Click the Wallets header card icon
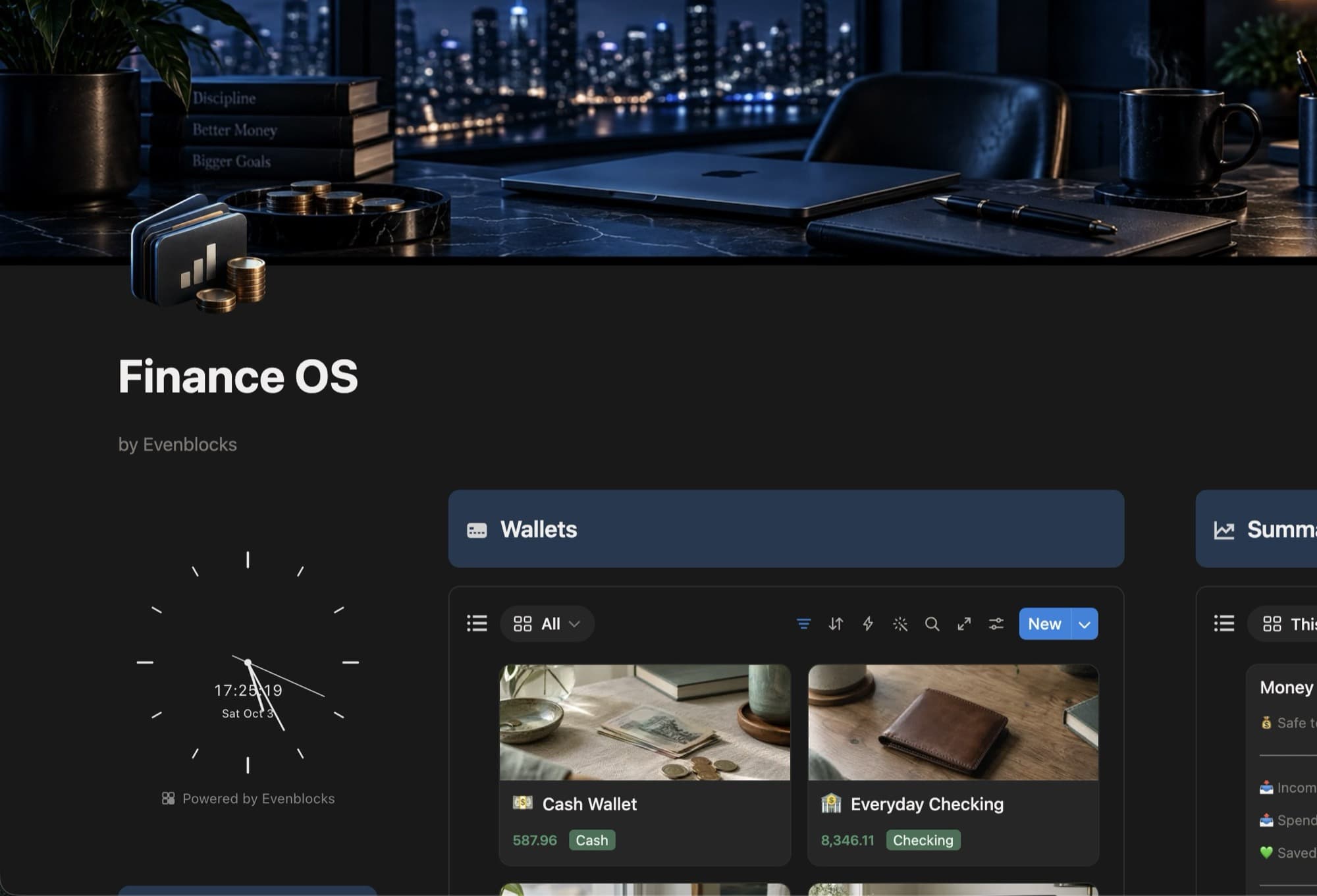This screenshot has height=896, width=1317. 477,530
